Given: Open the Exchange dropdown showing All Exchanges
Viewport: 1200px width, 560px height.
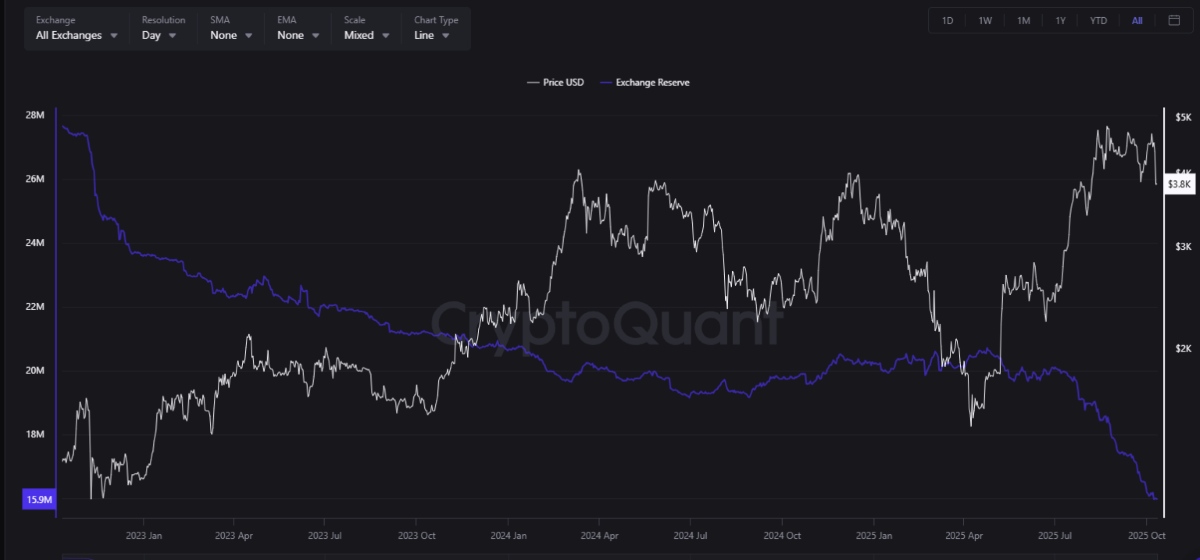Looking at the screenshot, I should point(77,35).
